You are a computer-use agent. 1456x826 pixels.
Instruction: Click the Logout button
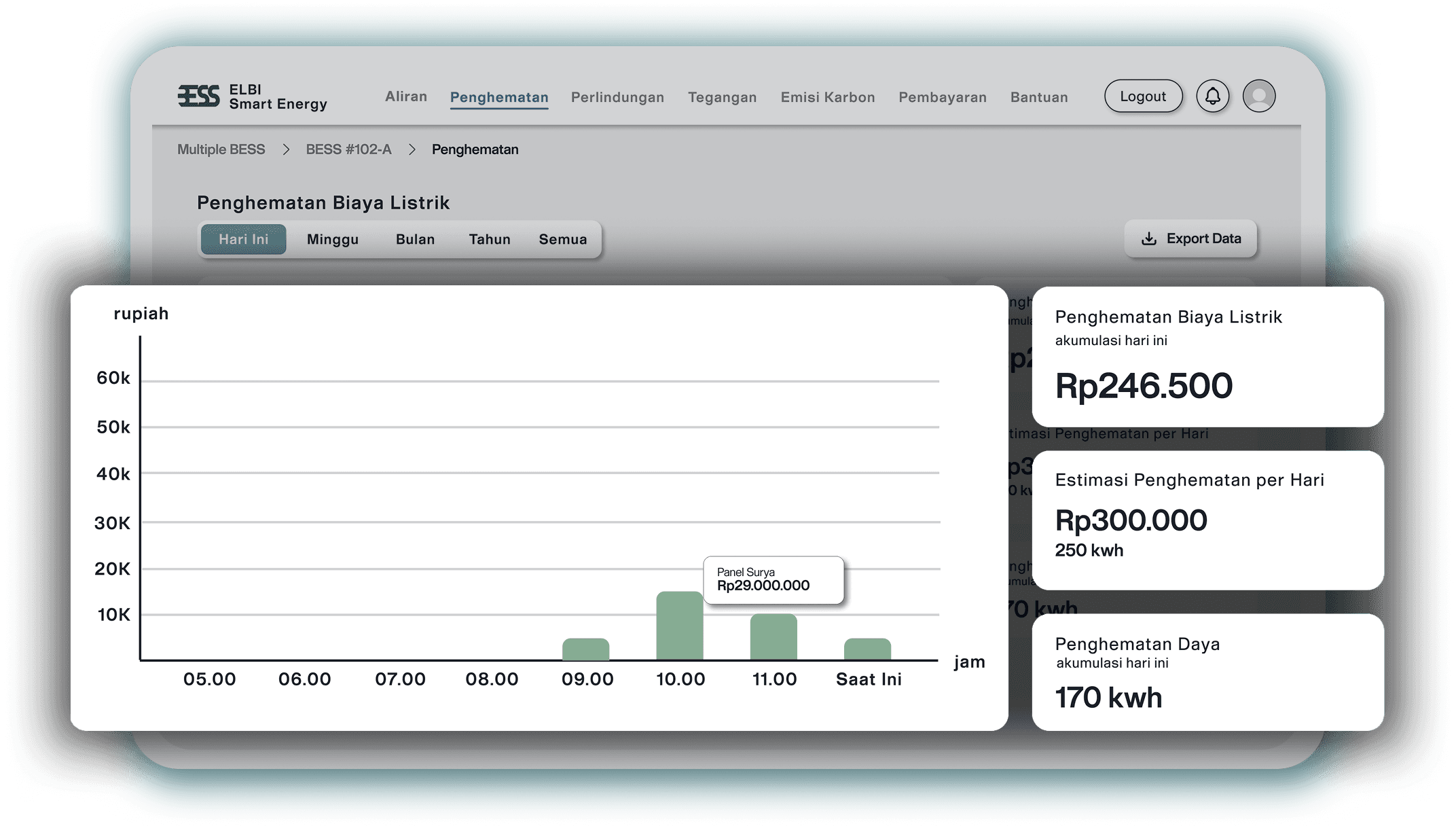(1143, 96)
